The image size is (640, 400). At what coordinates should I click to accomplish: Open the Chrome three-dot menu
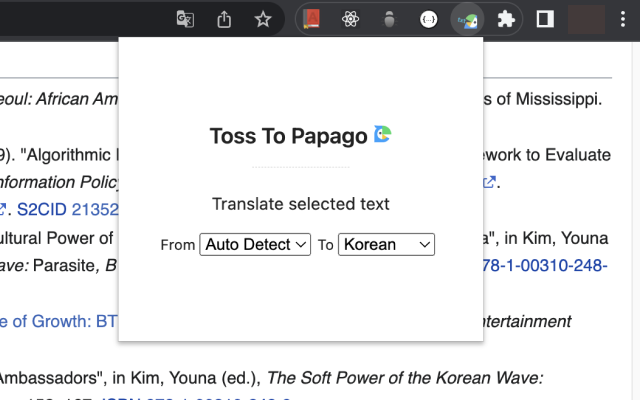(x=623, y=19)
